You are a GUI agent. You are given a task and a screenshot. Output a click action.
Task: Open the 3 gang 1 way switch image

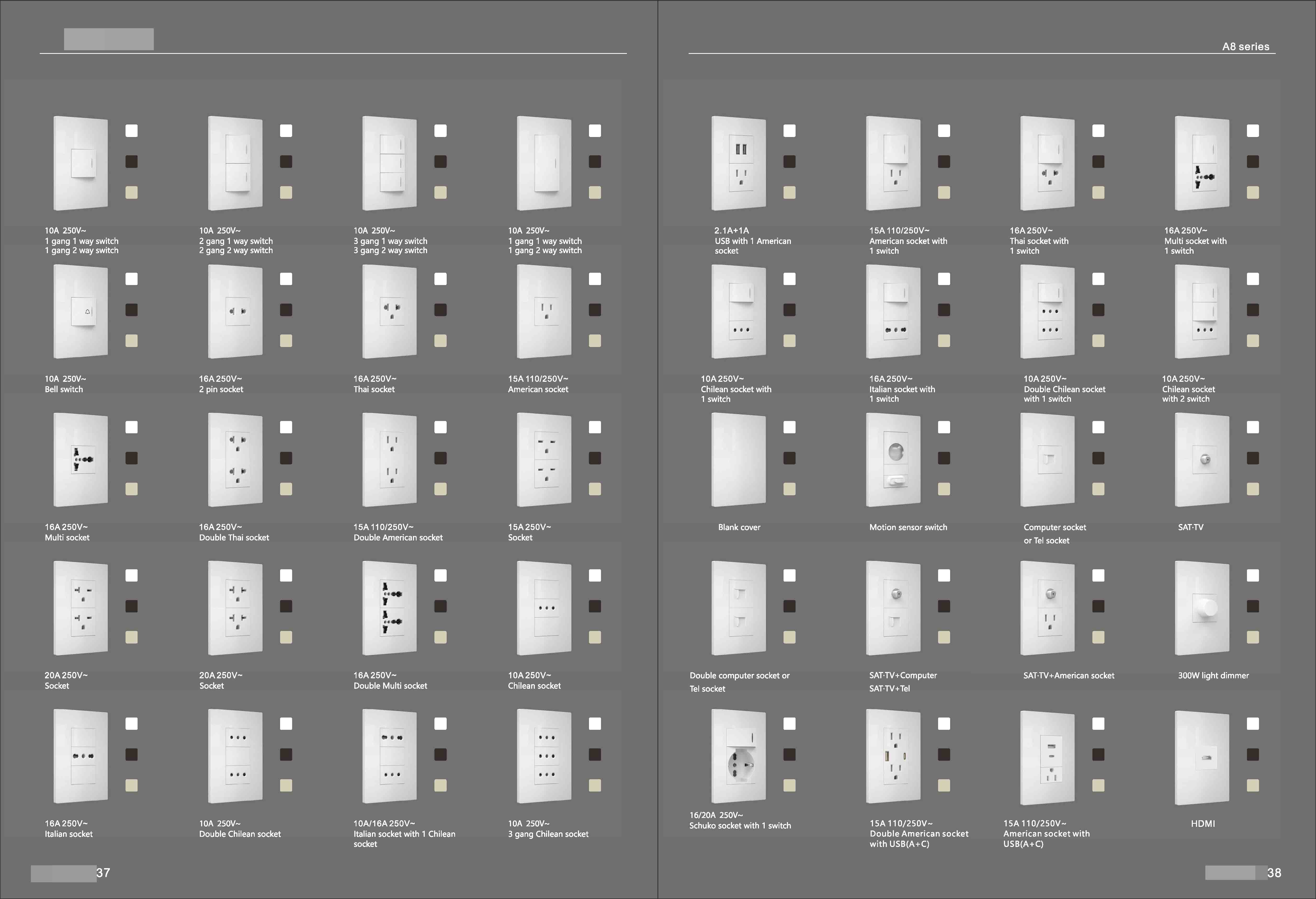[390, 163]
